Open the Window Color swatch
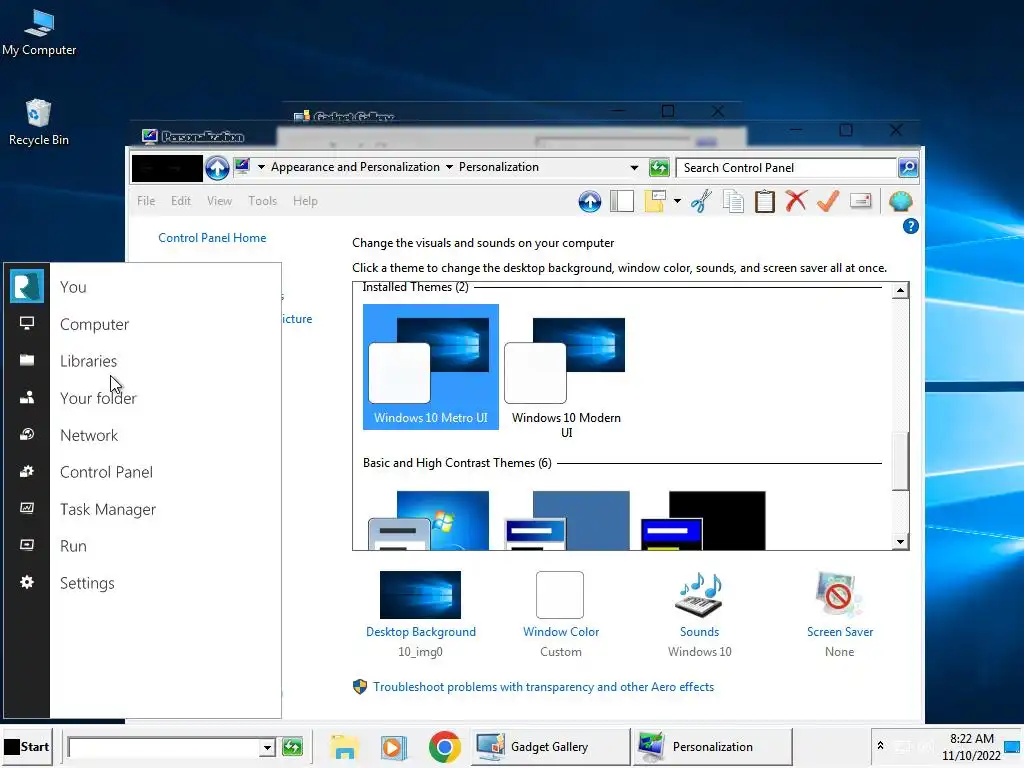1024x768 pixels. pos(560,595)
